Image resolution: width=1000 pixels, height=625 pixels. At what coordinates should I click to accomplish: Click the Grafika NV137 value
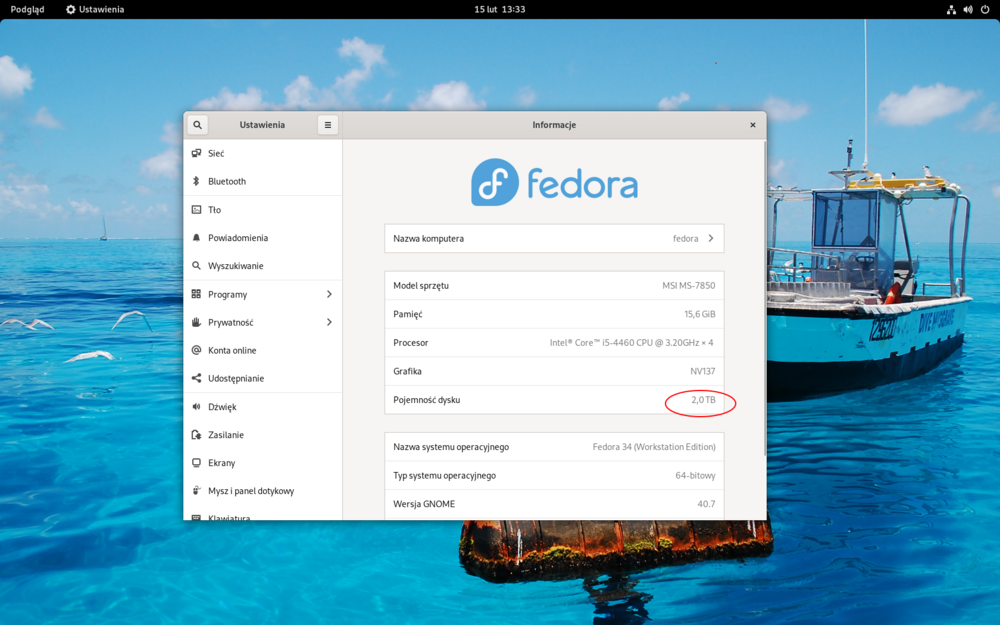[703, 371]
